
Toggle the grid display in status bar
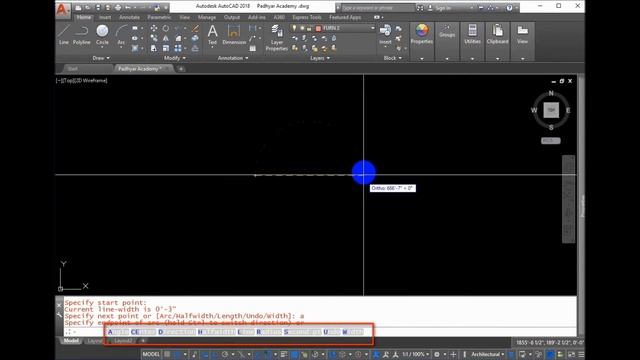(167, 354)
